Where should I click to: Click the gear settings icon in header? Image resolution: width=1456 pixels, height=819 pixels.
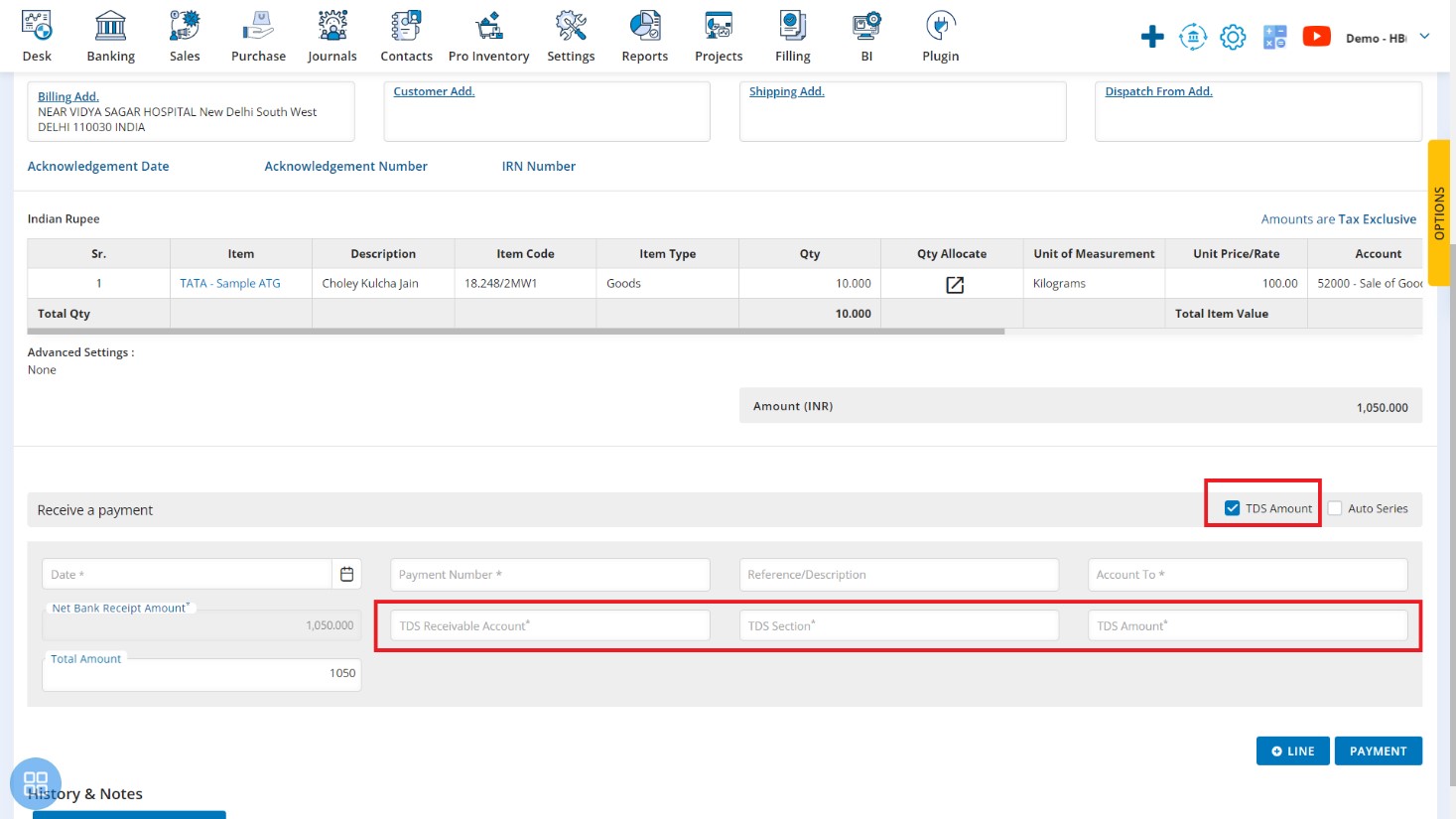1233,38
